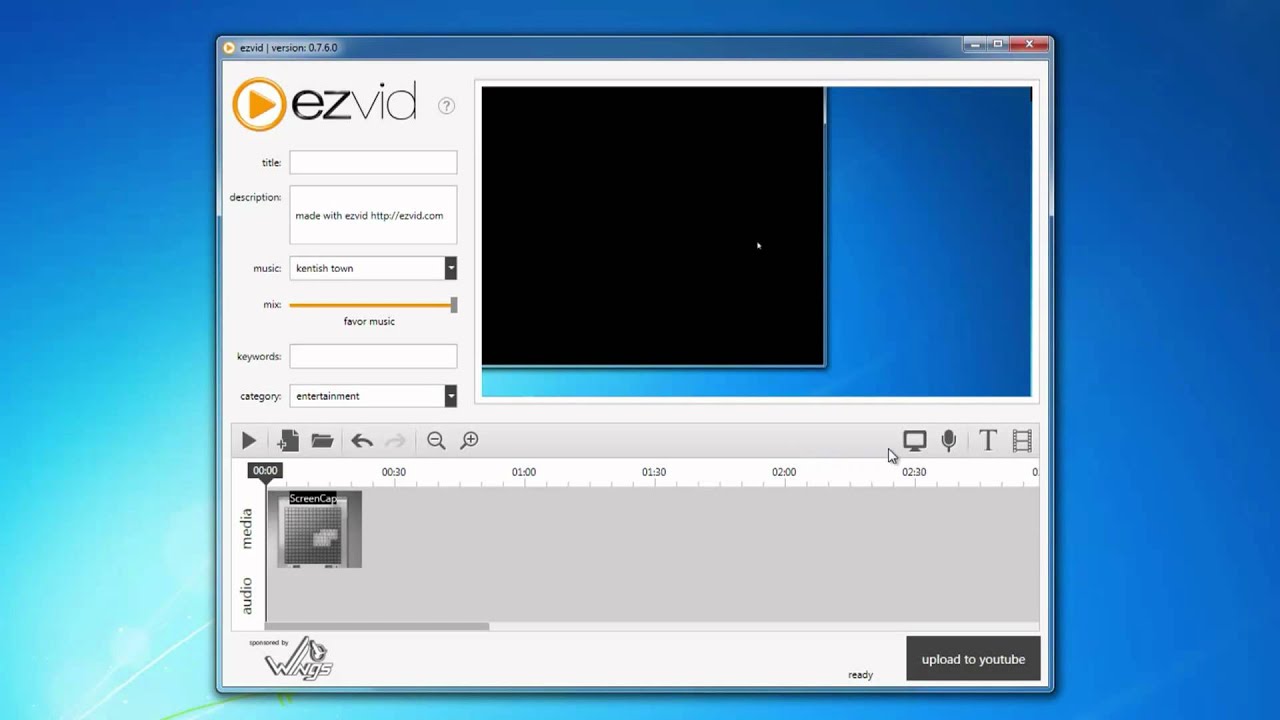Zoom out the timeline
Screen dimensions: 1280x720
pos(436,441)
